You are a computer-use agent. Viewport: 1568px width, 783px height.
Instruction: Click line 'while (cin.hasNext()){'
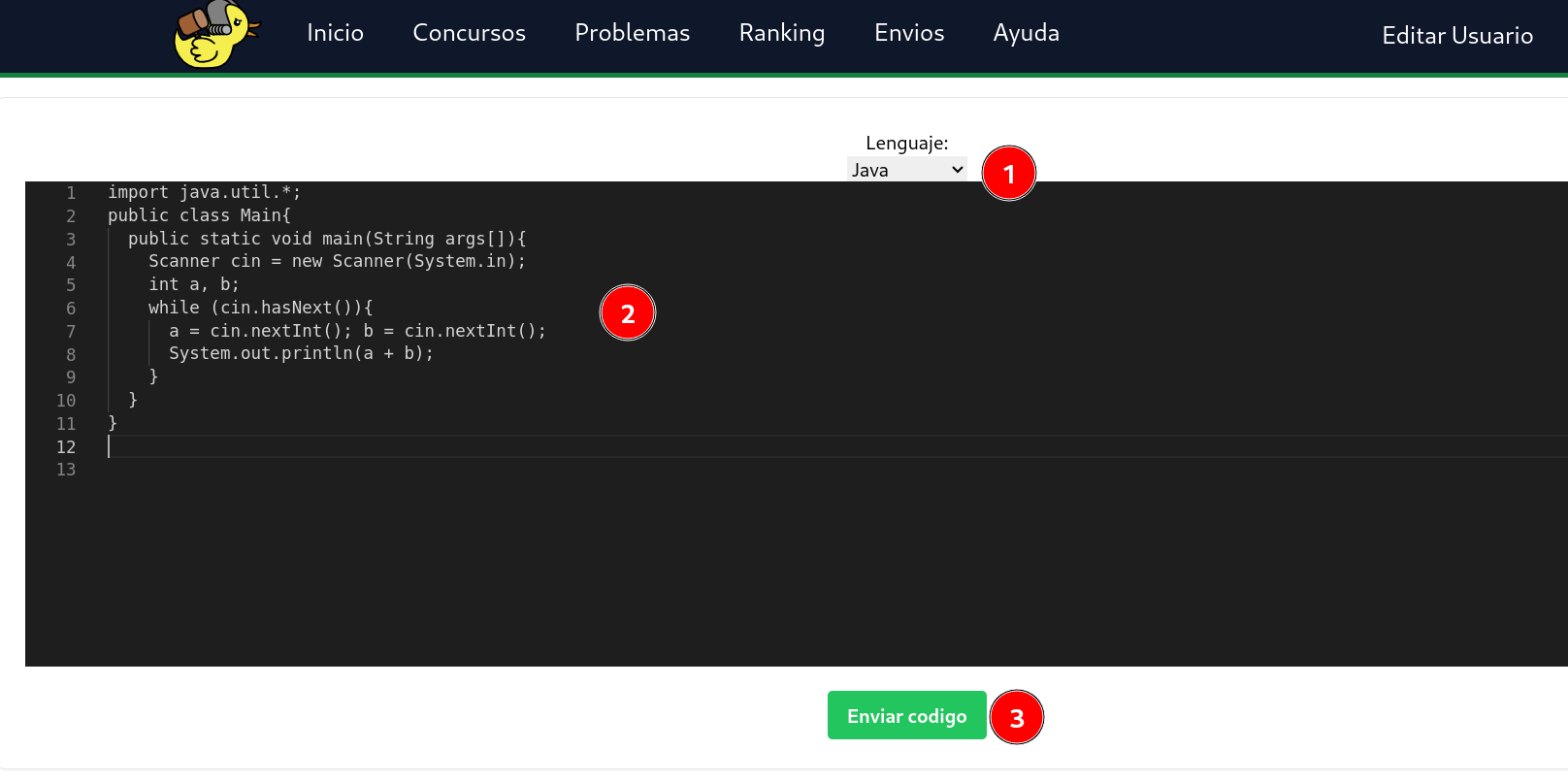point(261,308)
